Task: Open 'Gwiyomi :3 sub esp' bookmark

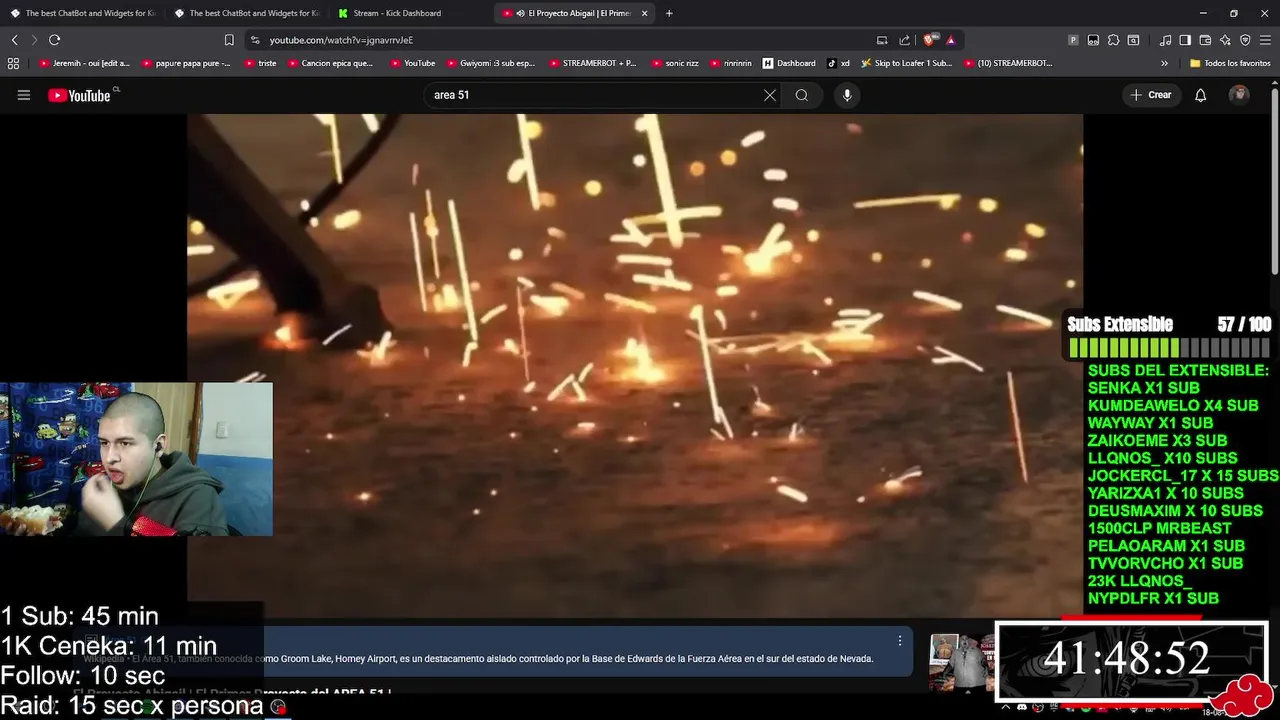Action: point(491,63)
